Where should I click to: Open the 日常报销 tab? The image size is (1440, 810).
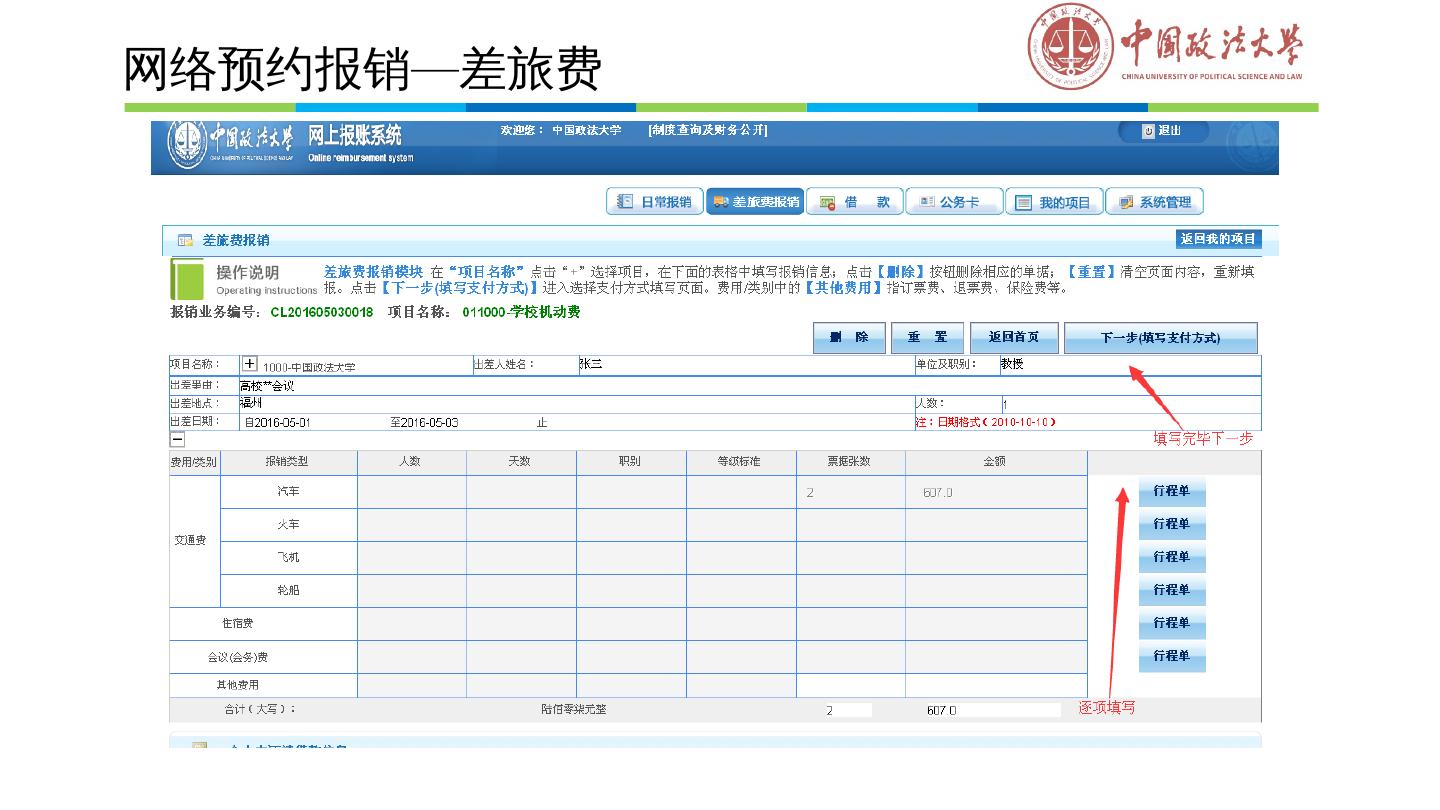[654, 202]
